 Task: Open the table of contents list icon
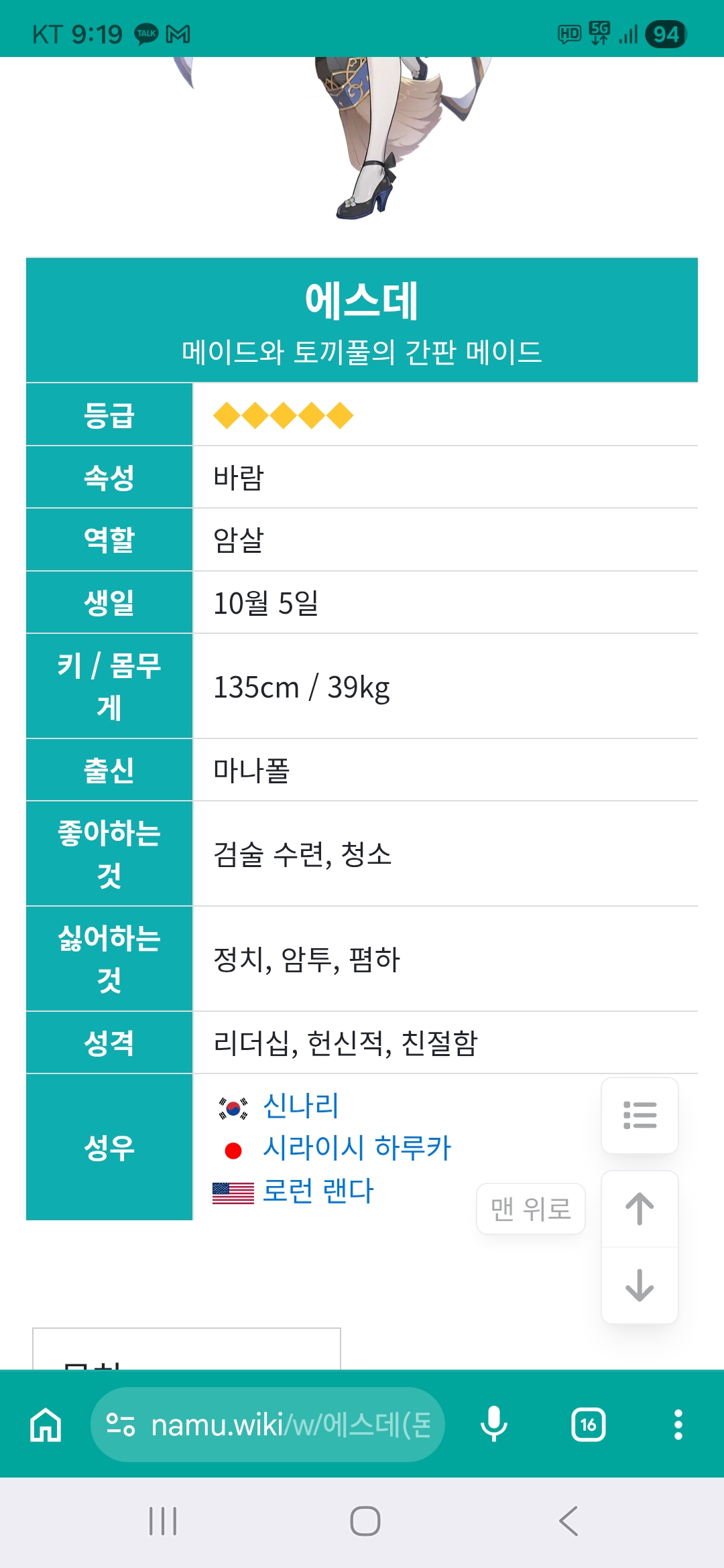coord(640,1116)
